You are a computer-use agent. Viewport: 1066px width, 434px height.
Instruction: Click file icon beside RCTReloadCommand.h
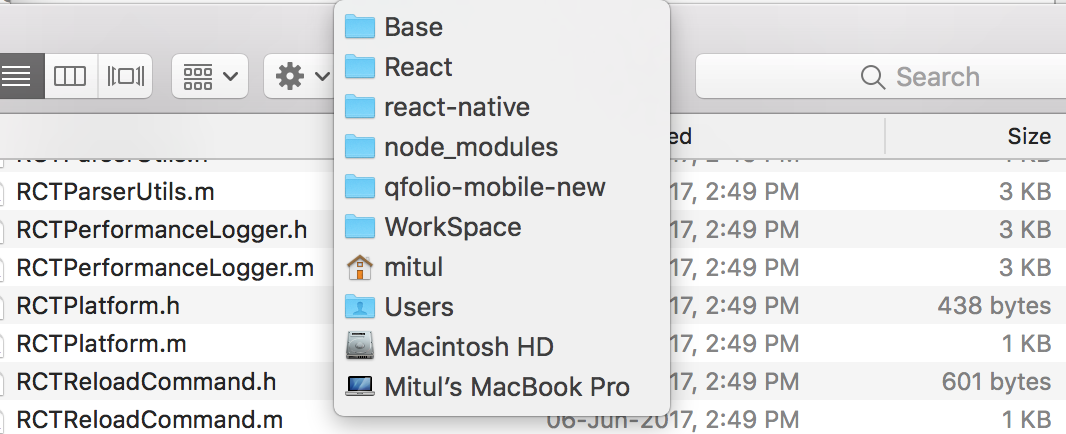point(2,382)
